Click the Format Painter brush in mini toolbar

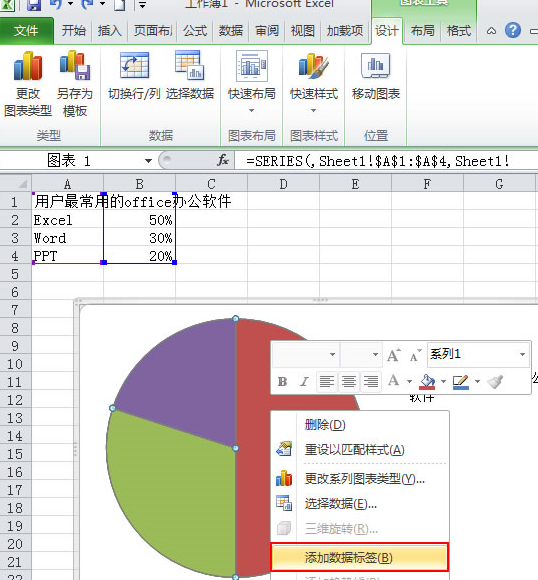tap(495, 381)
